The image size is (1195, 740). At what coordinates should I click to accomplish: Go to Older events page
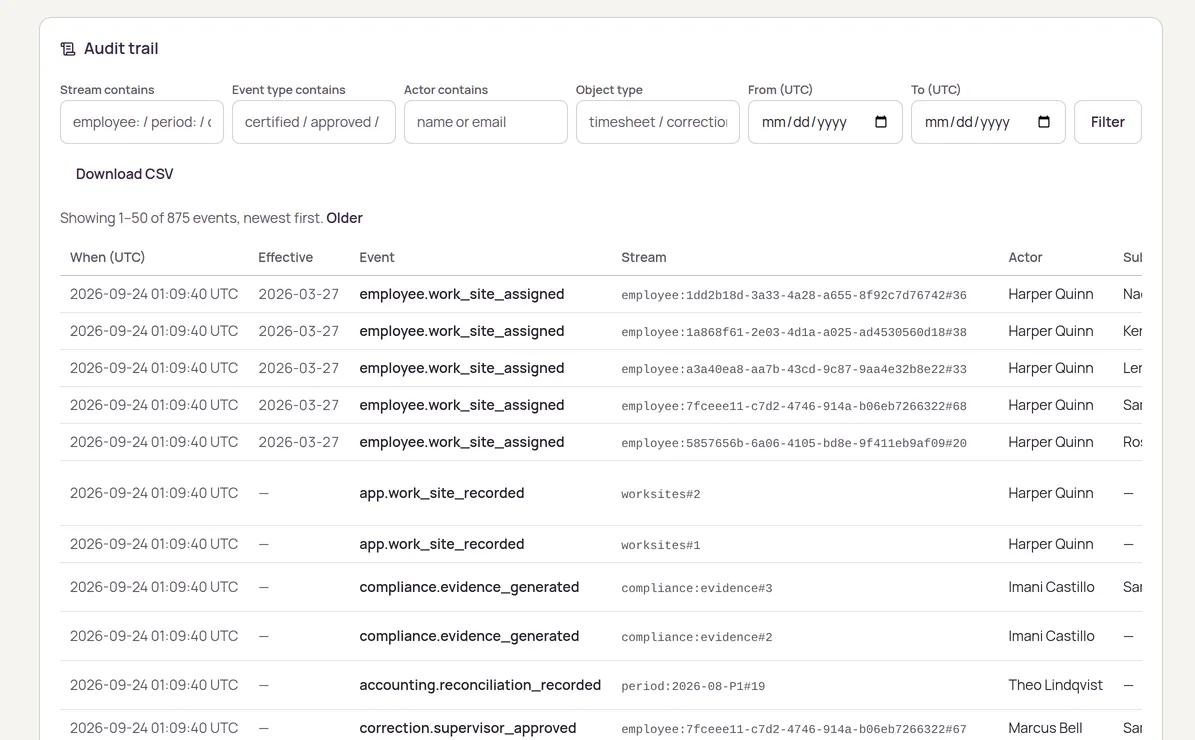[344, 218]
